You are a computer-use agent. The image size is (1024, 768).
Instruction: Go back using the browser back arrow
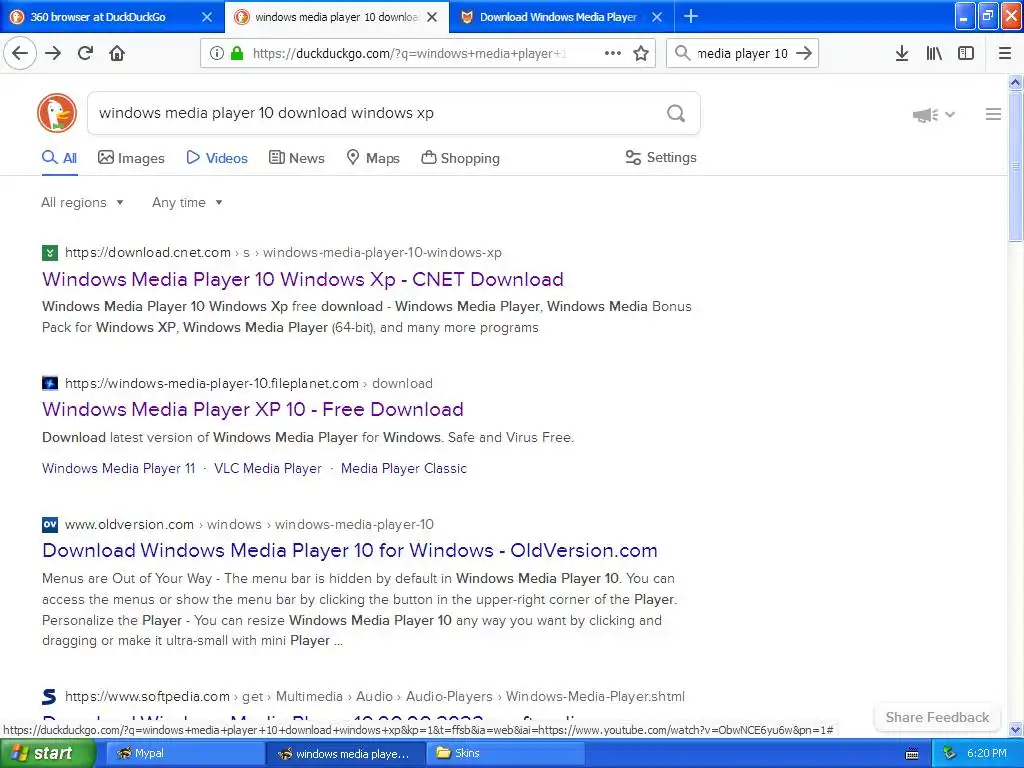[x=20, y=53]
